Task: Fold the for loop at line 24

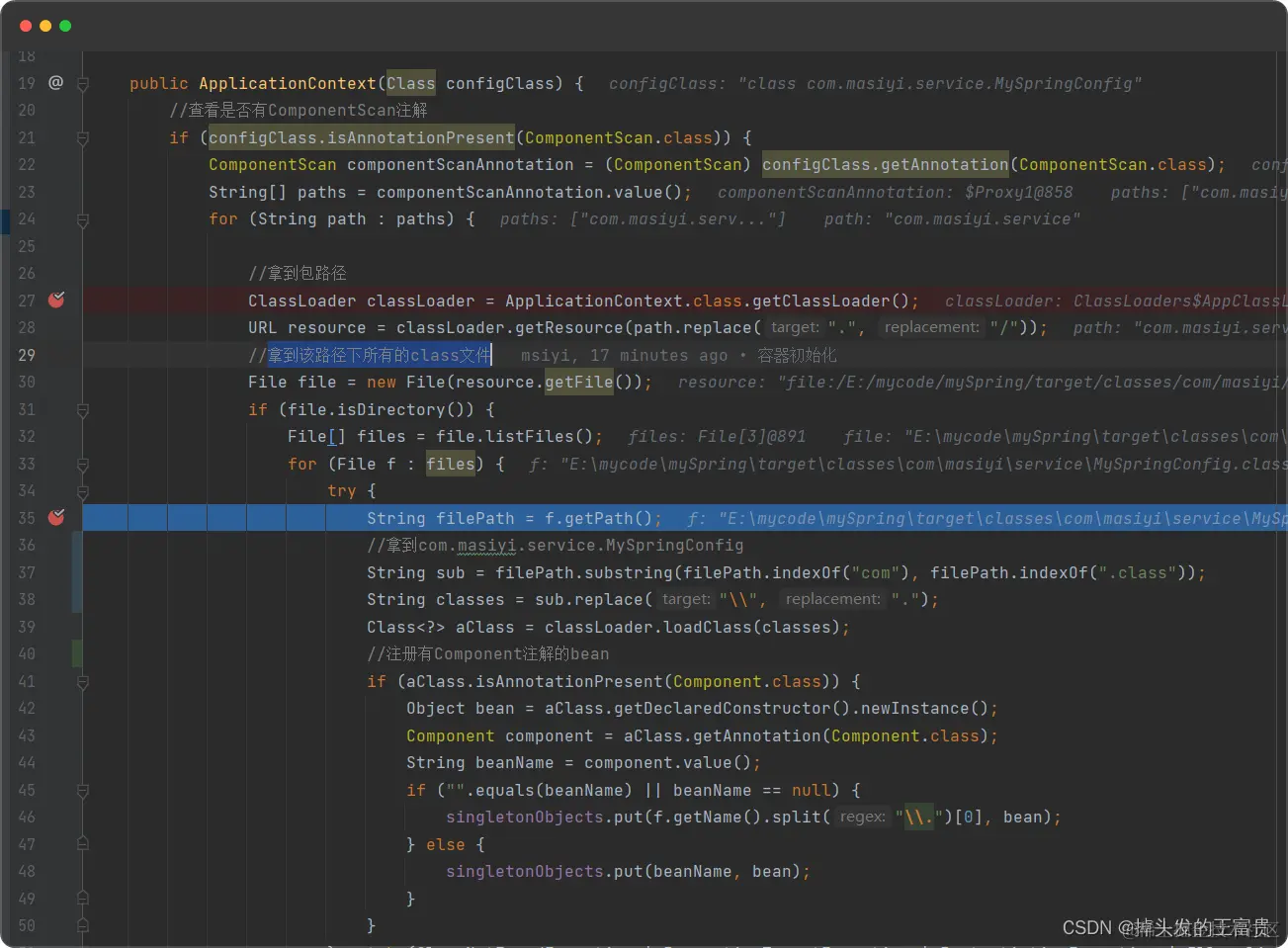Action: 83,220
